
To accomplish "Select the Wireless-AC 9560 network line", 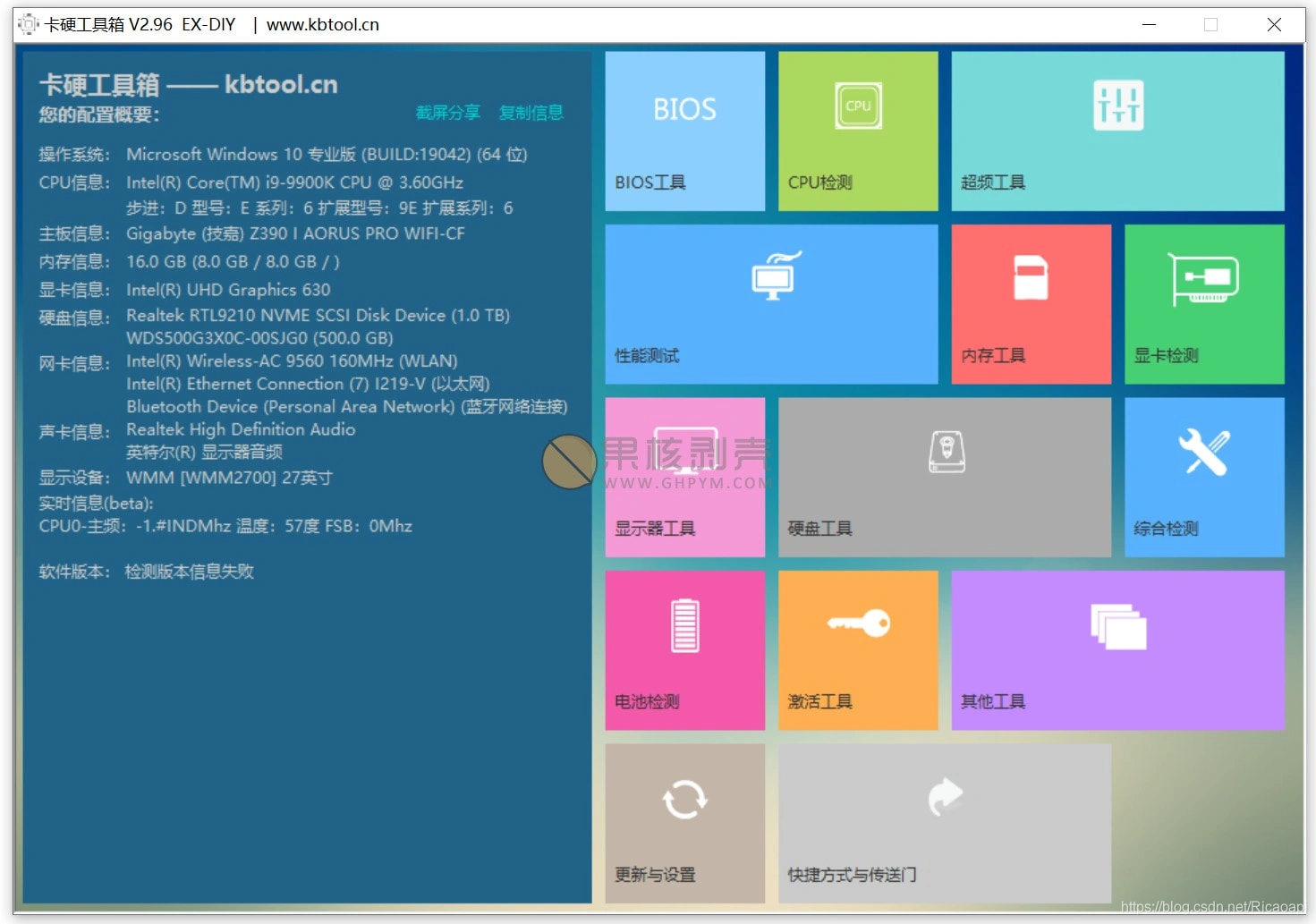I will [x=292, y=361].
